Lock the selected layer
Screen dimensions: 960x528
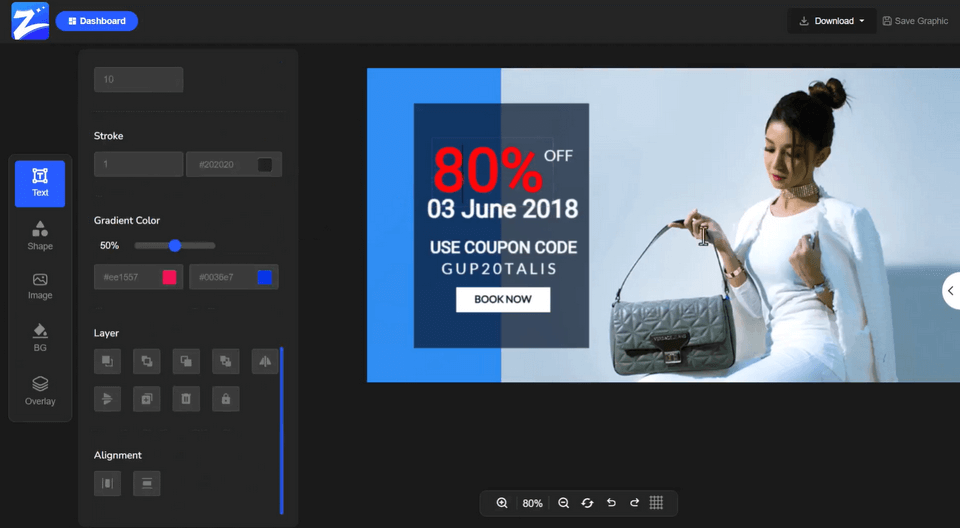(x=225, y=399)
